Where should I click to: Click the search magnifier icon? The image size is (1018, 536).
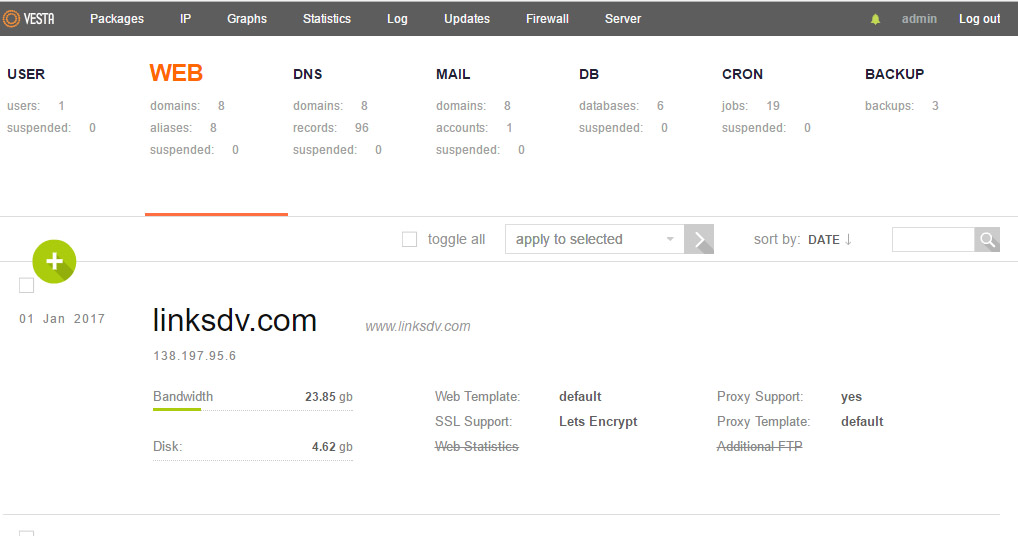tap(987, 239)
